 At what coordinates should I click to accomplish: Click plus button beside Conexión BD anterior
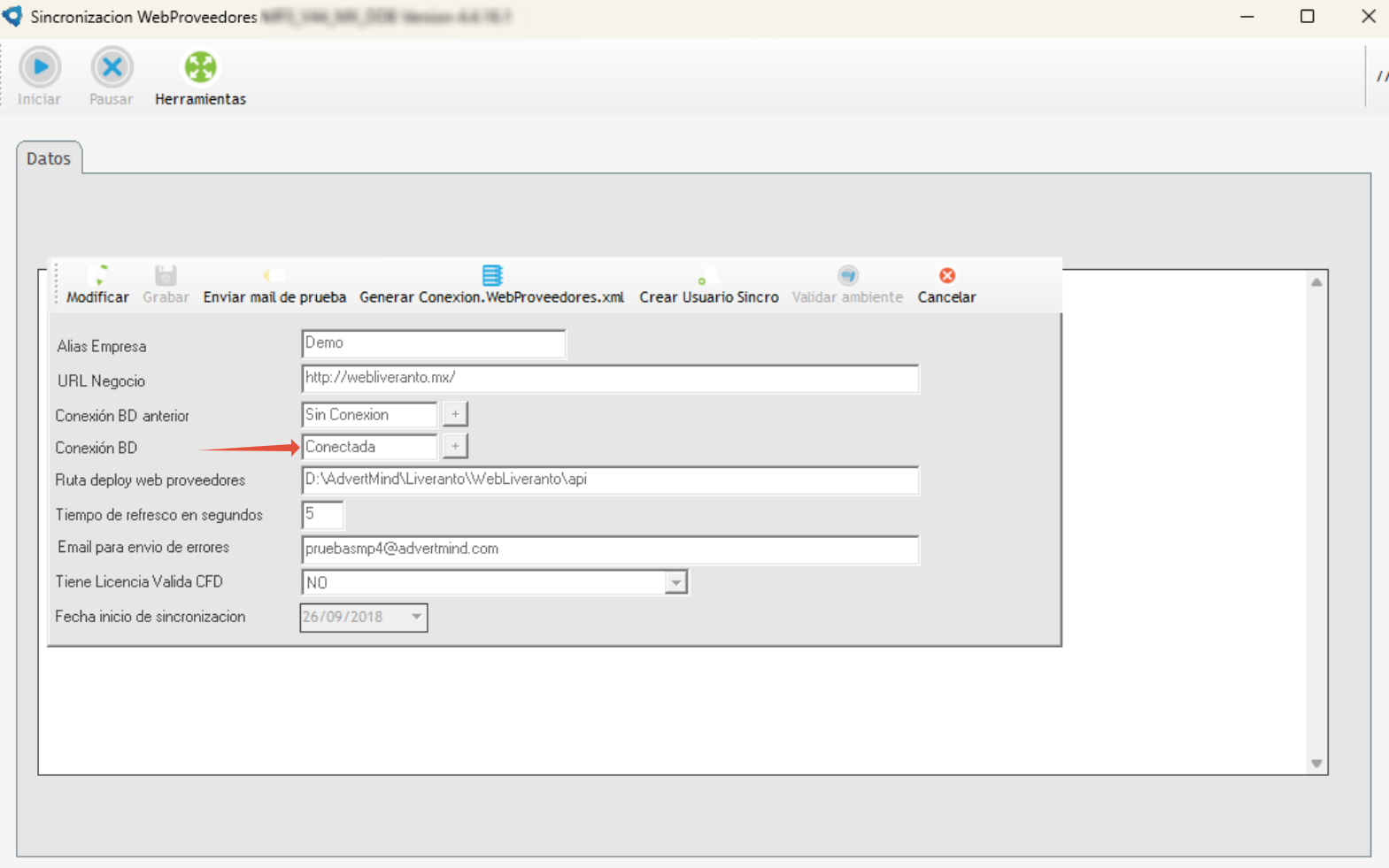tap(455, 414)
